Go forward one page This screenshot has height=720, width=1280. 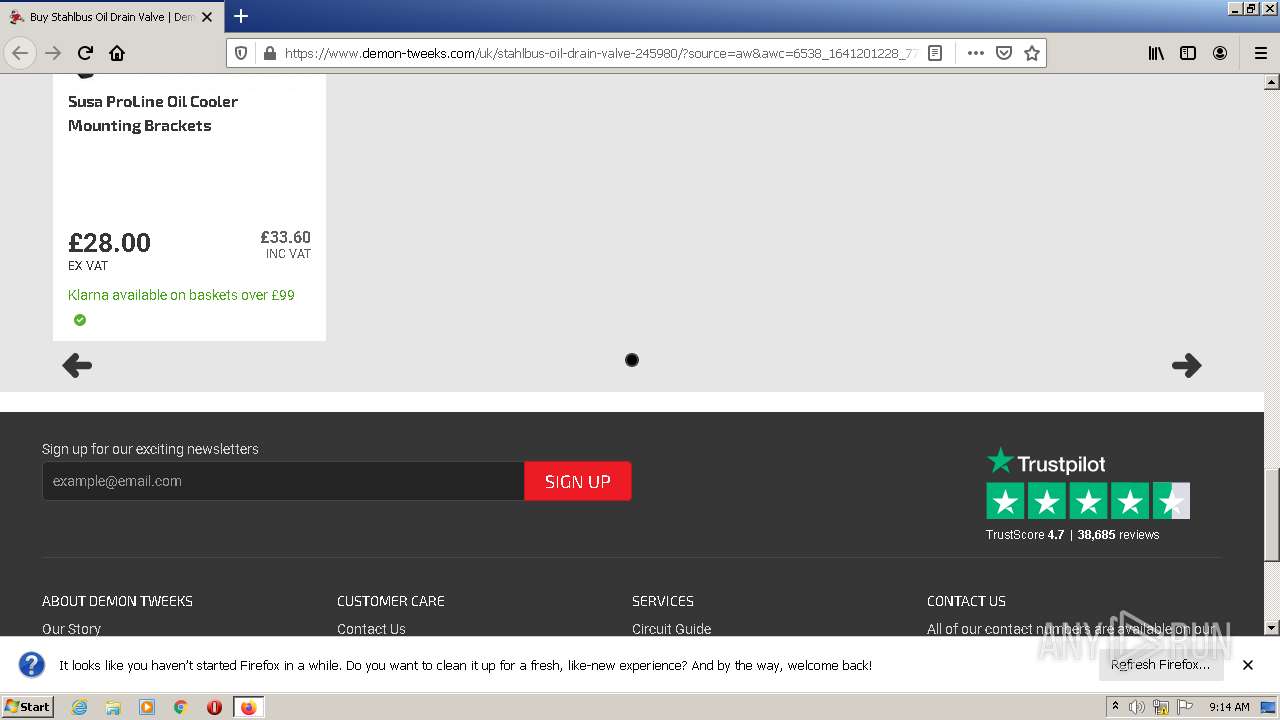click(x=53, y=53)
